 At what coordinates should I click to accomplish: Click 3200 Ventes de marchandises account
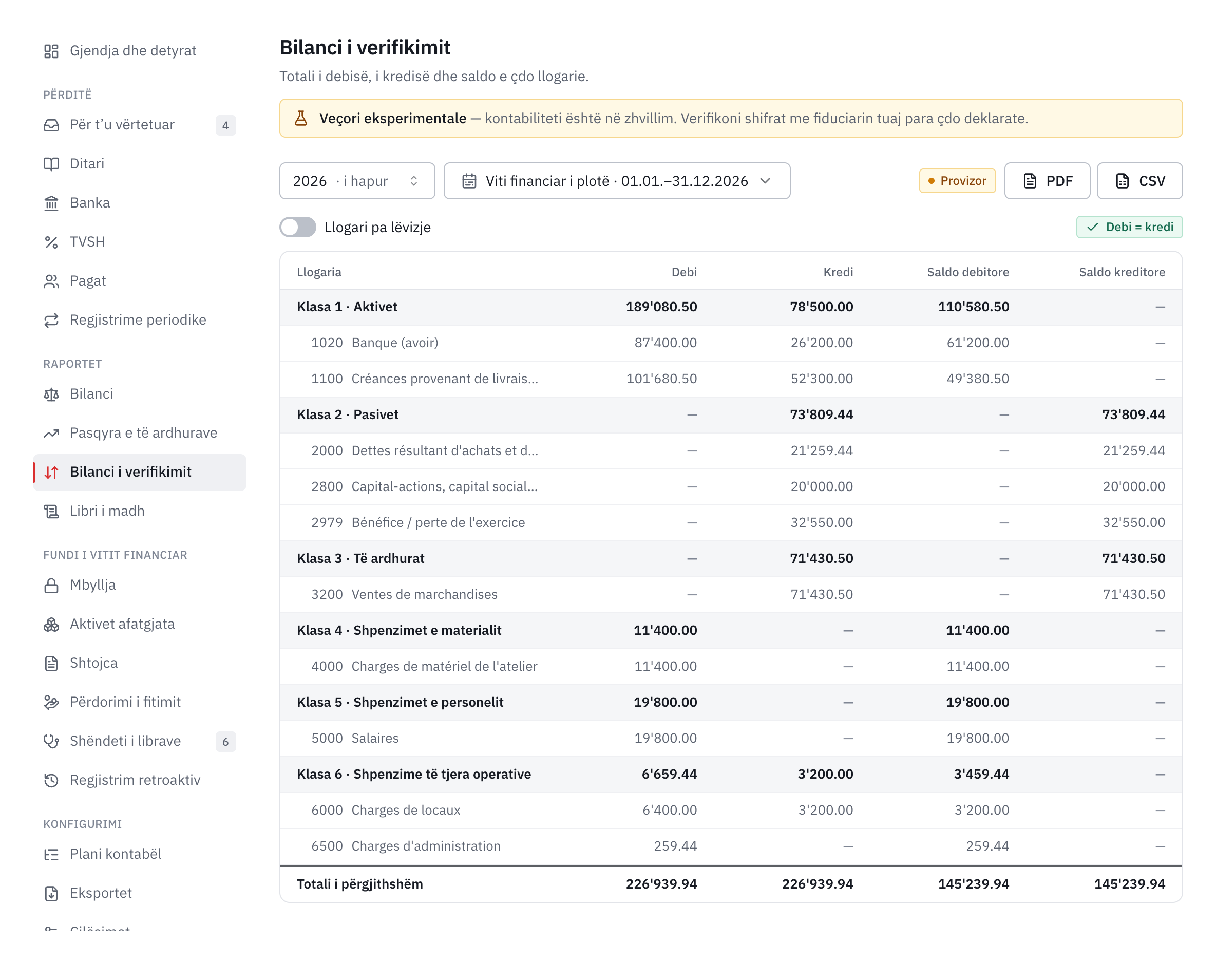click(731, 595)
